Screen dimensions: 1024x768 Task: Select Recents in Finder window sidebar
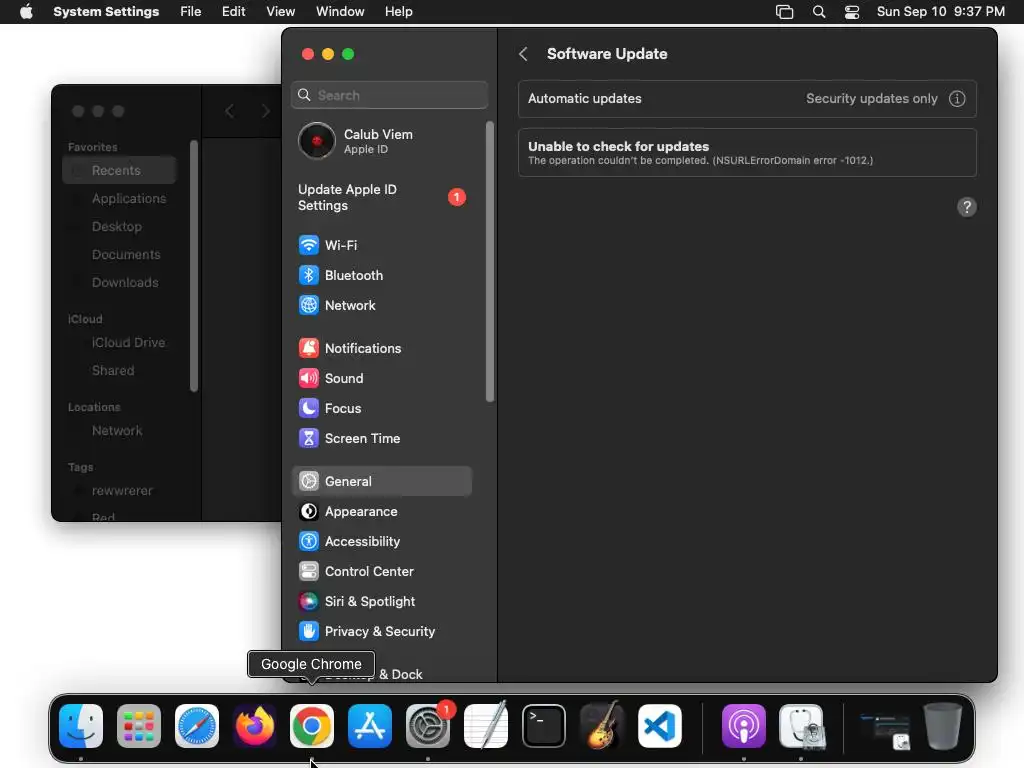click(120, 170)
